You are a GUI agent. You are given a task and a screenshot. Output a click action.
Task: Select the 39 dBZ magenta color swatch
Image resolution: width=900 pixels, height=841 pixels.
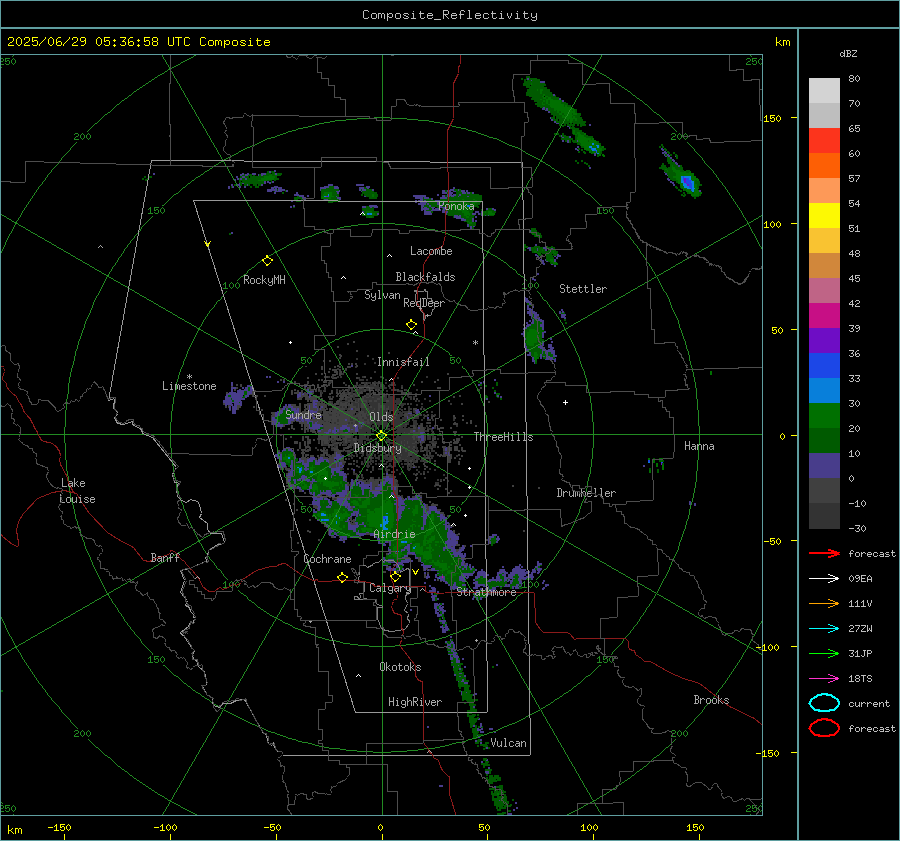coord(824,315)
